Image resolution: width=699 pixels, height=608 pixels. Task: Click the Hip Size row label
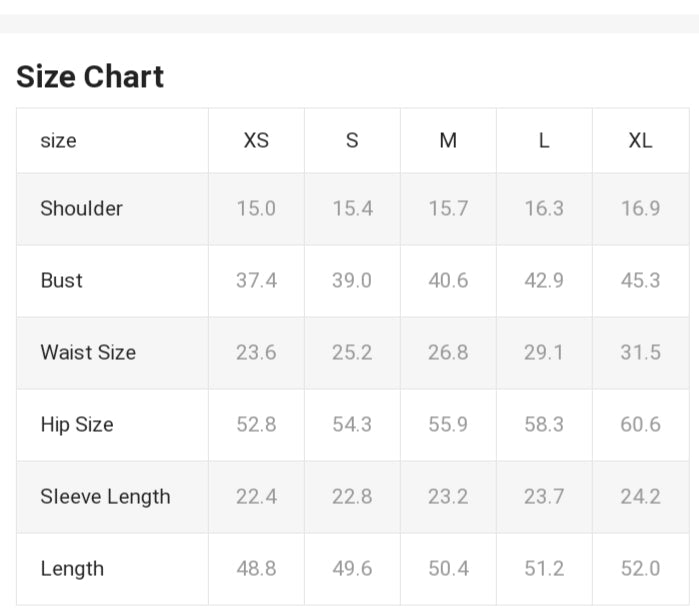77,425
